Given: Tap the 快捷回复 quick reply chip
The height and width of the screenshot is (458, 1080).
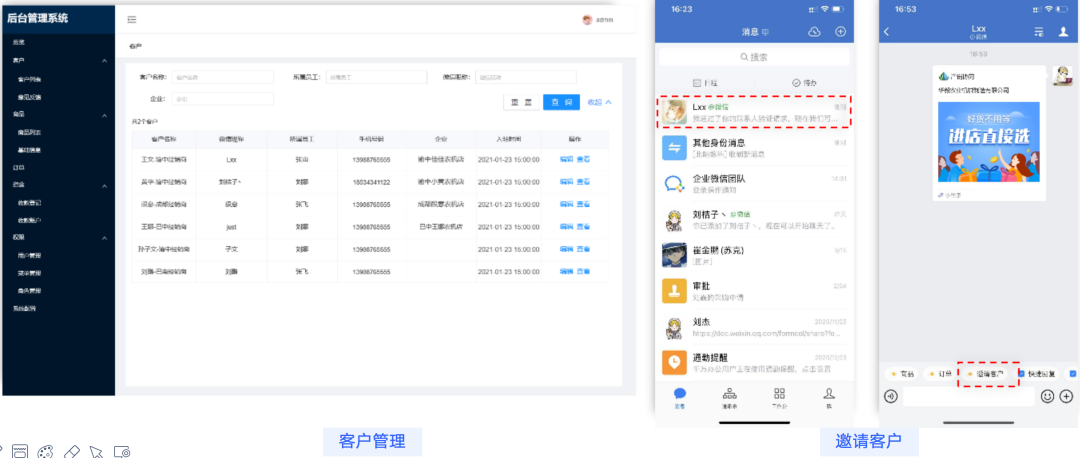Looking at the screenshot, I should coord(1037,374).
